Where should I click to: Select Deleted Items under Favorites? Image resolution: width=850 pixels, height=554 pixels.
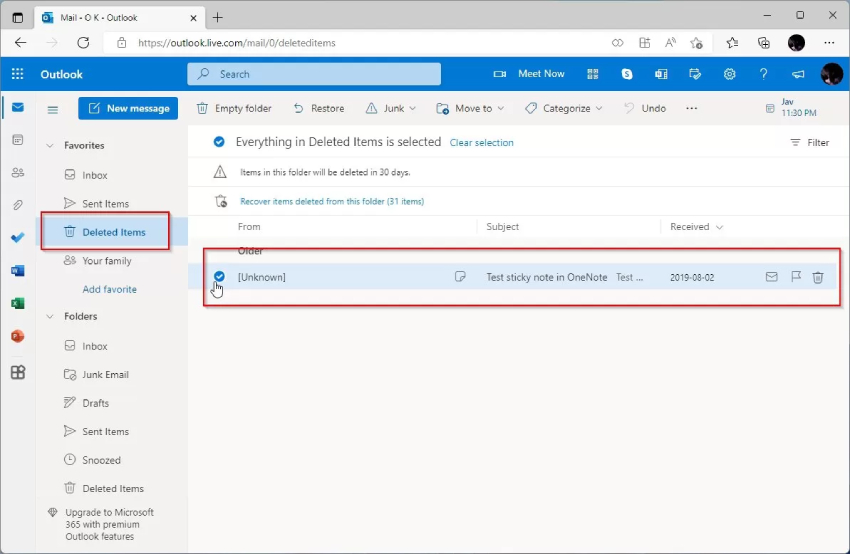coord(113,232)
